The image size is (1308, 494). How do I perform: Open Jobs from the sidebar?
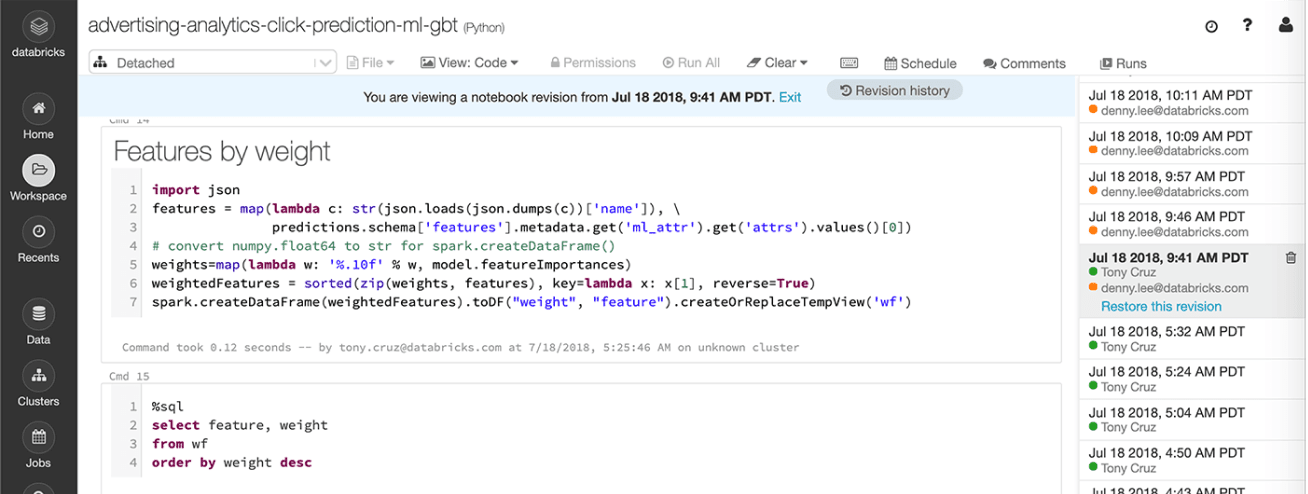point(38,438)
